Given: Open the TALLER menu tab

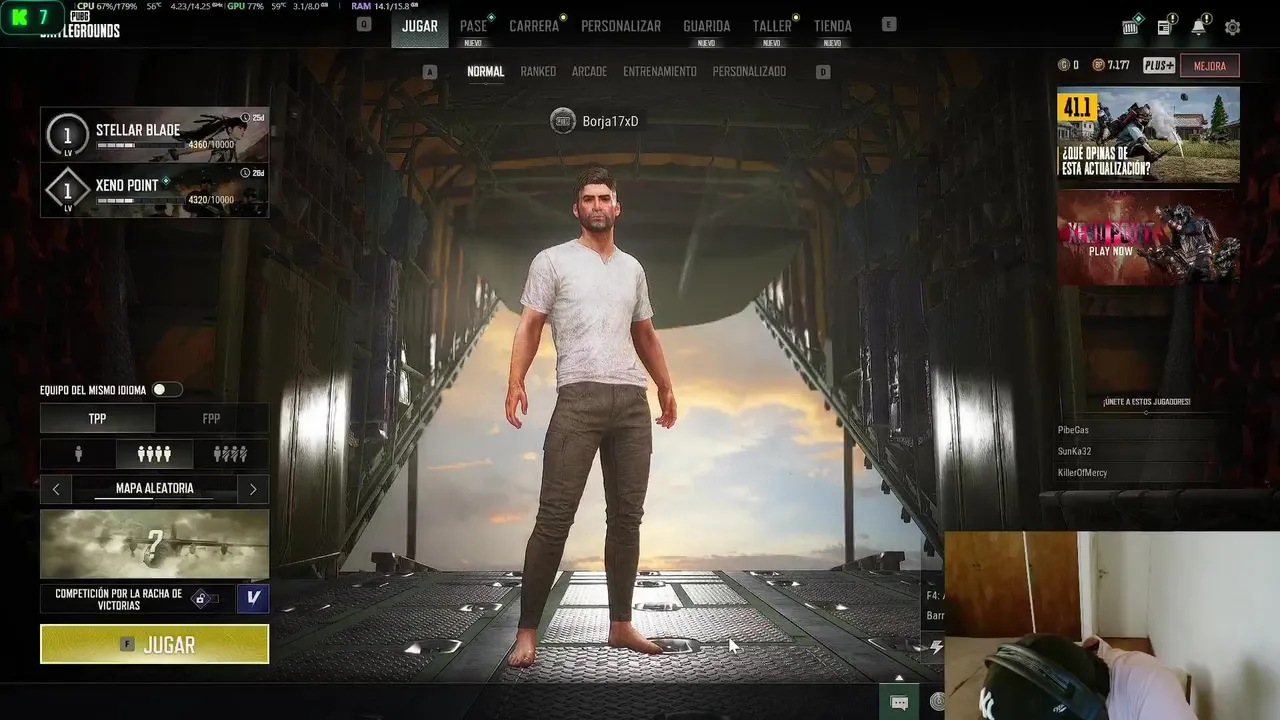Looking at the screenshot, I should coord(772,27).
